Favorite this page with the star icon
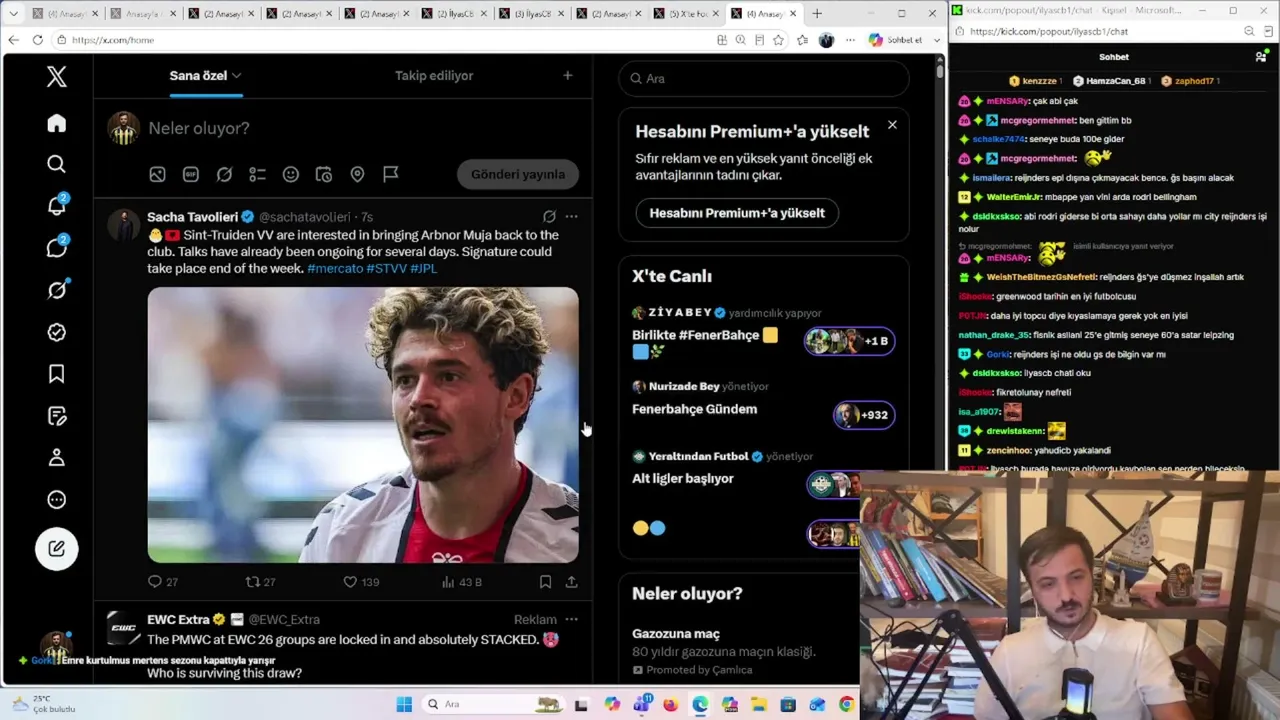Image resolution: width=1280 pixels, height=720 pixels. [x=778, y=40]
